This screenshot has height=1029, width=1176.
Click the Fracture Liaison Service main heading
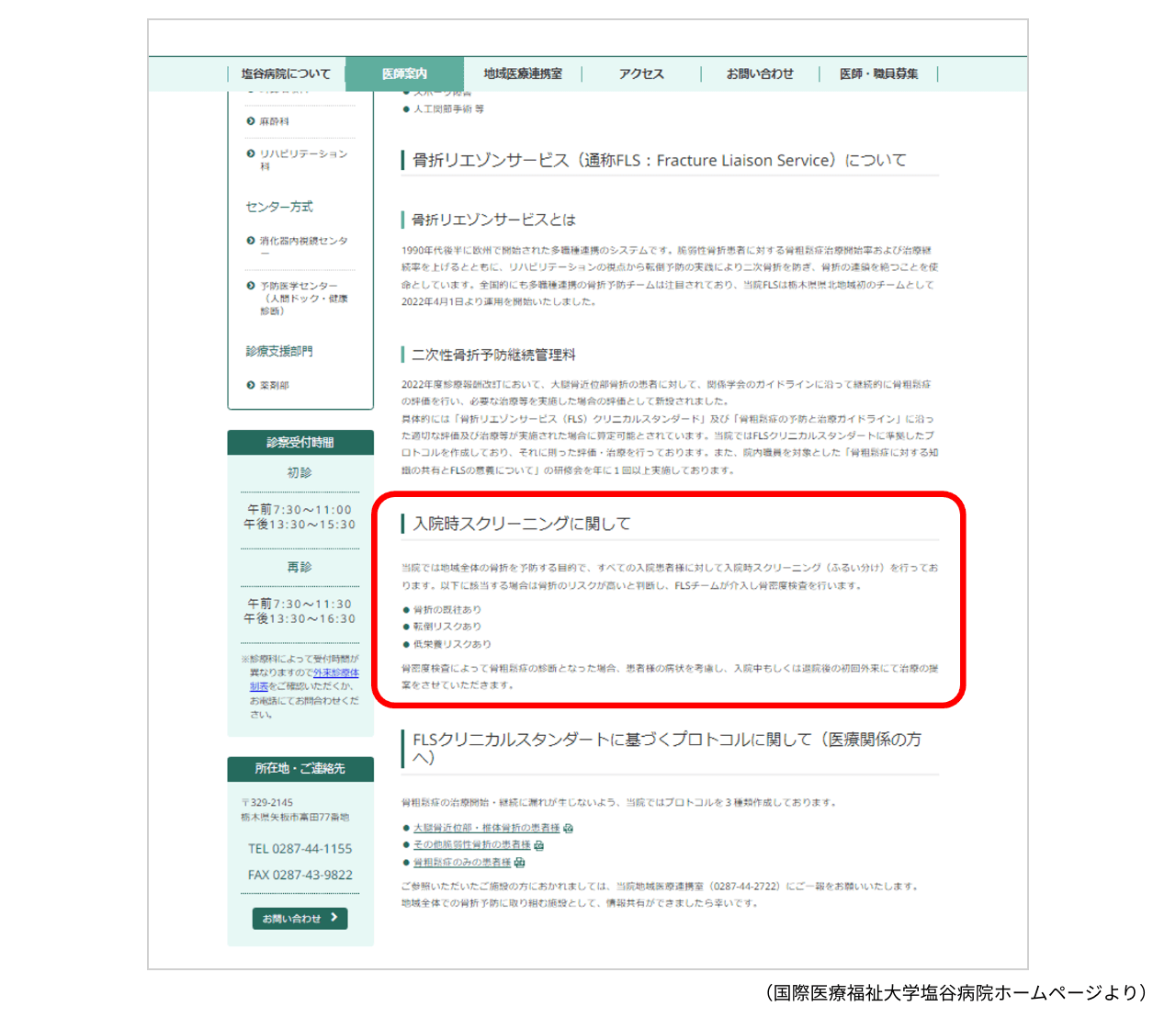(660, 160)
